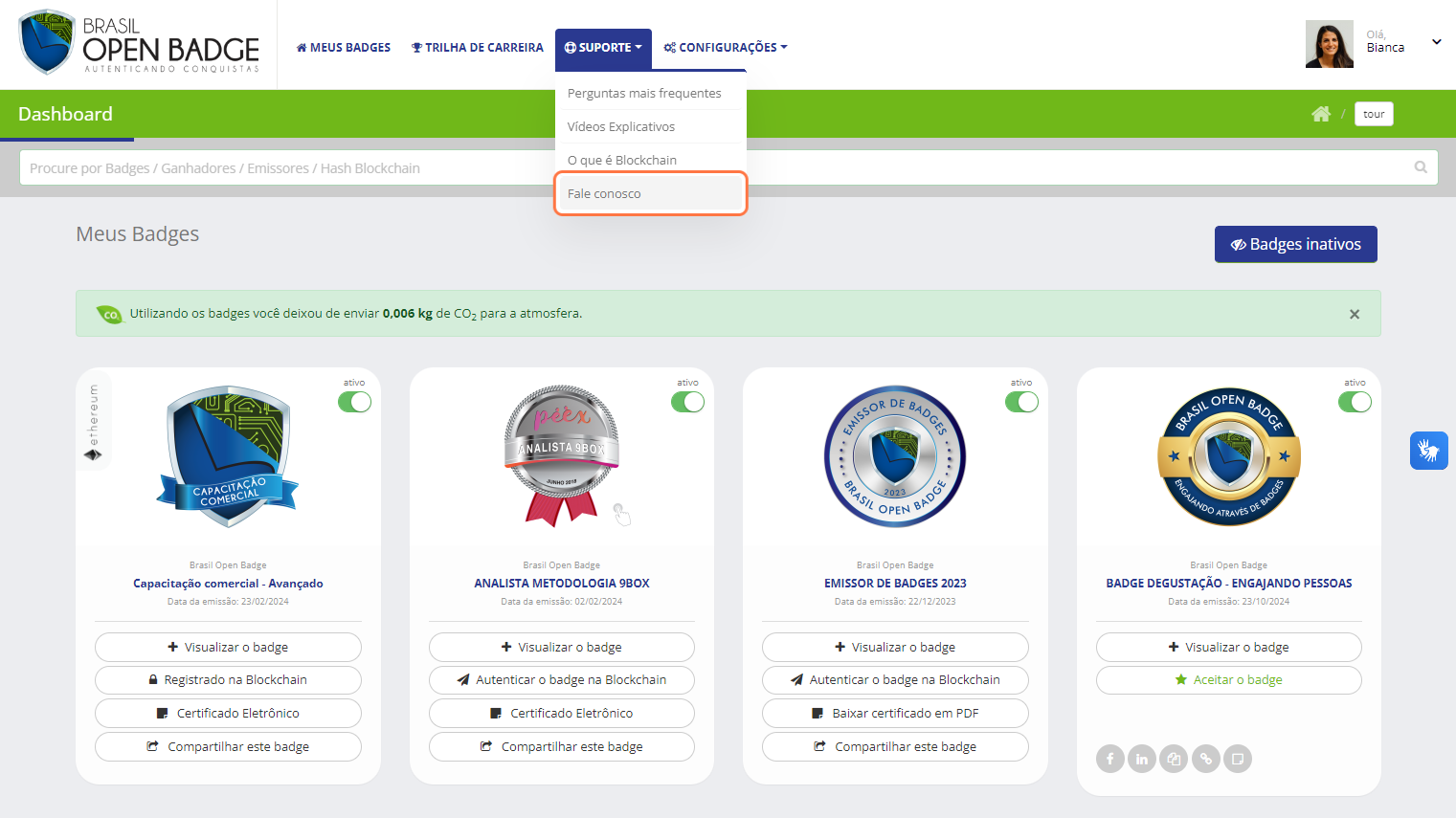Toggle ativo switch for Analista Metodologia 9Box
Viewport: 1456px width, 818px height.
pyautogui.click(x=687, y=402)
